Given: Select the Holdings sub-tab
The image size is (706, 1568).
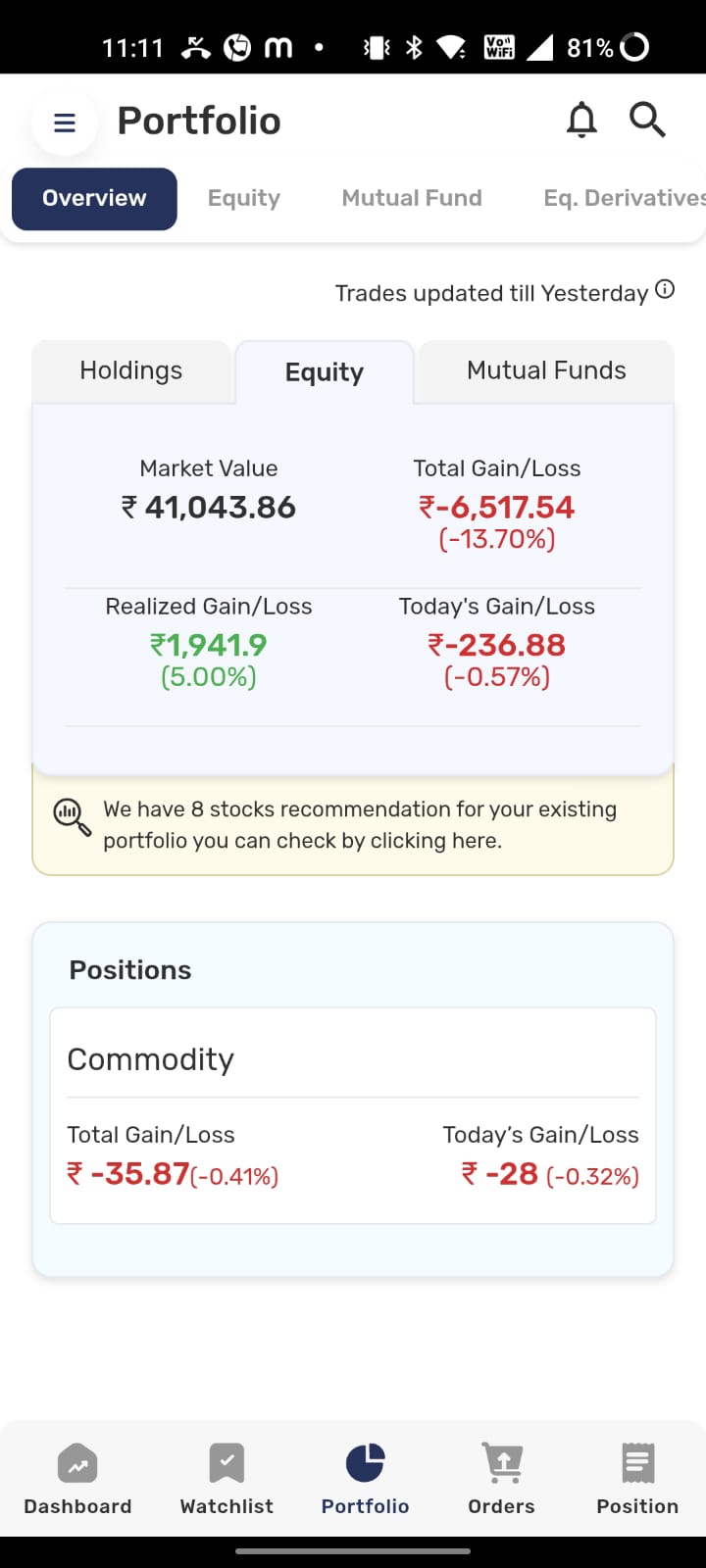Looking at the screenshot, I should [131, 371].
